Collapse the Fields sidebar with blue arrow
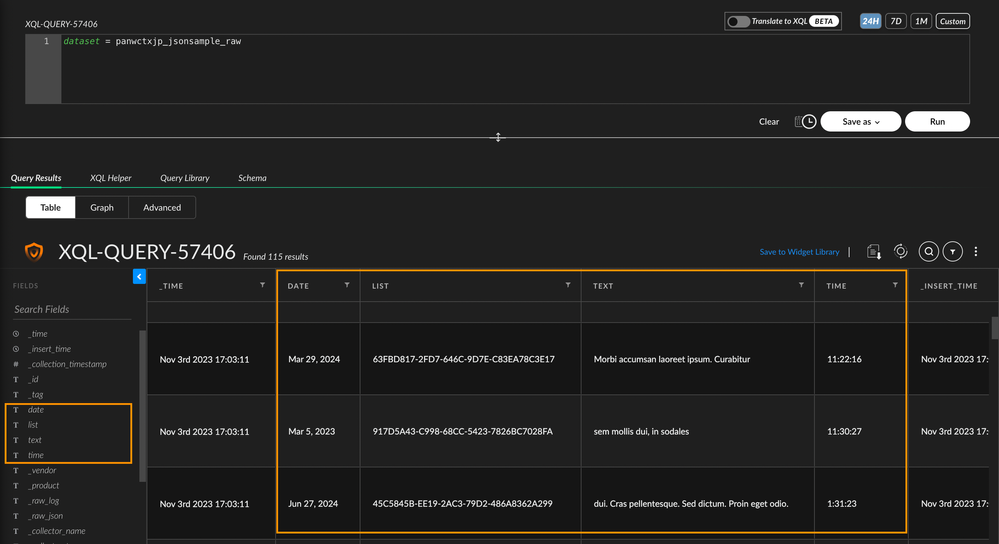Viewport: 999px width, 544px height. click(x=139, y=276)
